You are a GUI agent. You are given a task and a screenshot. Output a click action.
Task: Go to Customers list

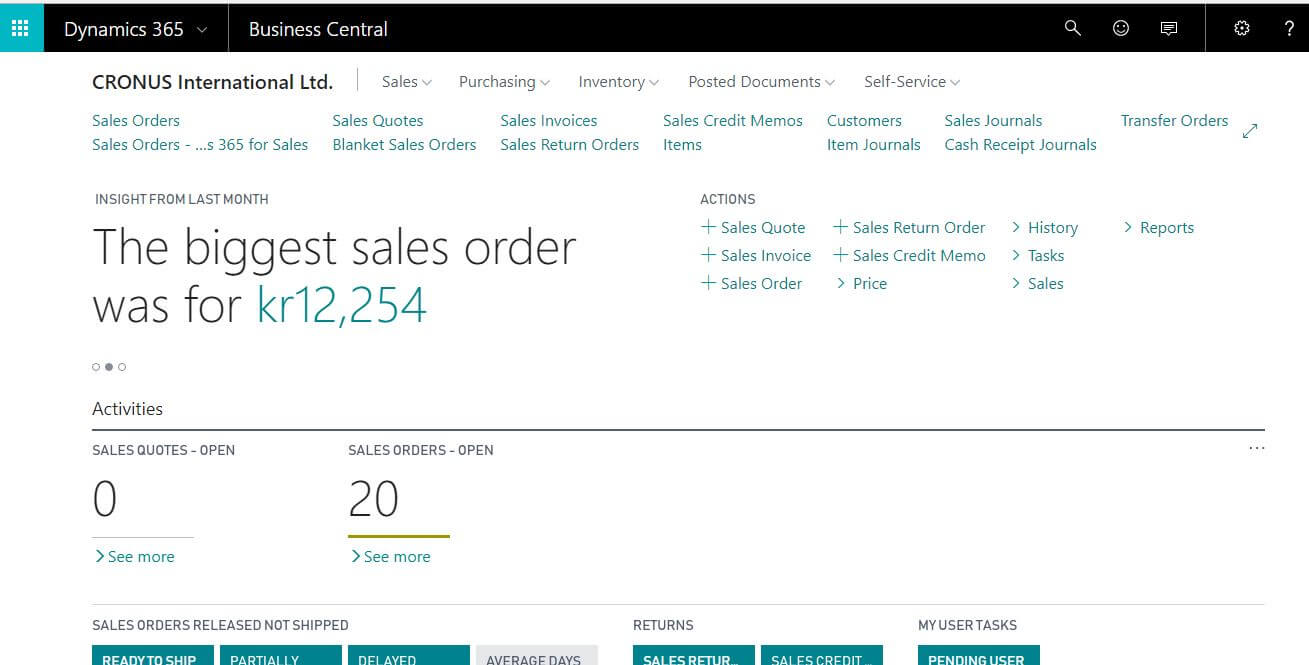(864, 121)
